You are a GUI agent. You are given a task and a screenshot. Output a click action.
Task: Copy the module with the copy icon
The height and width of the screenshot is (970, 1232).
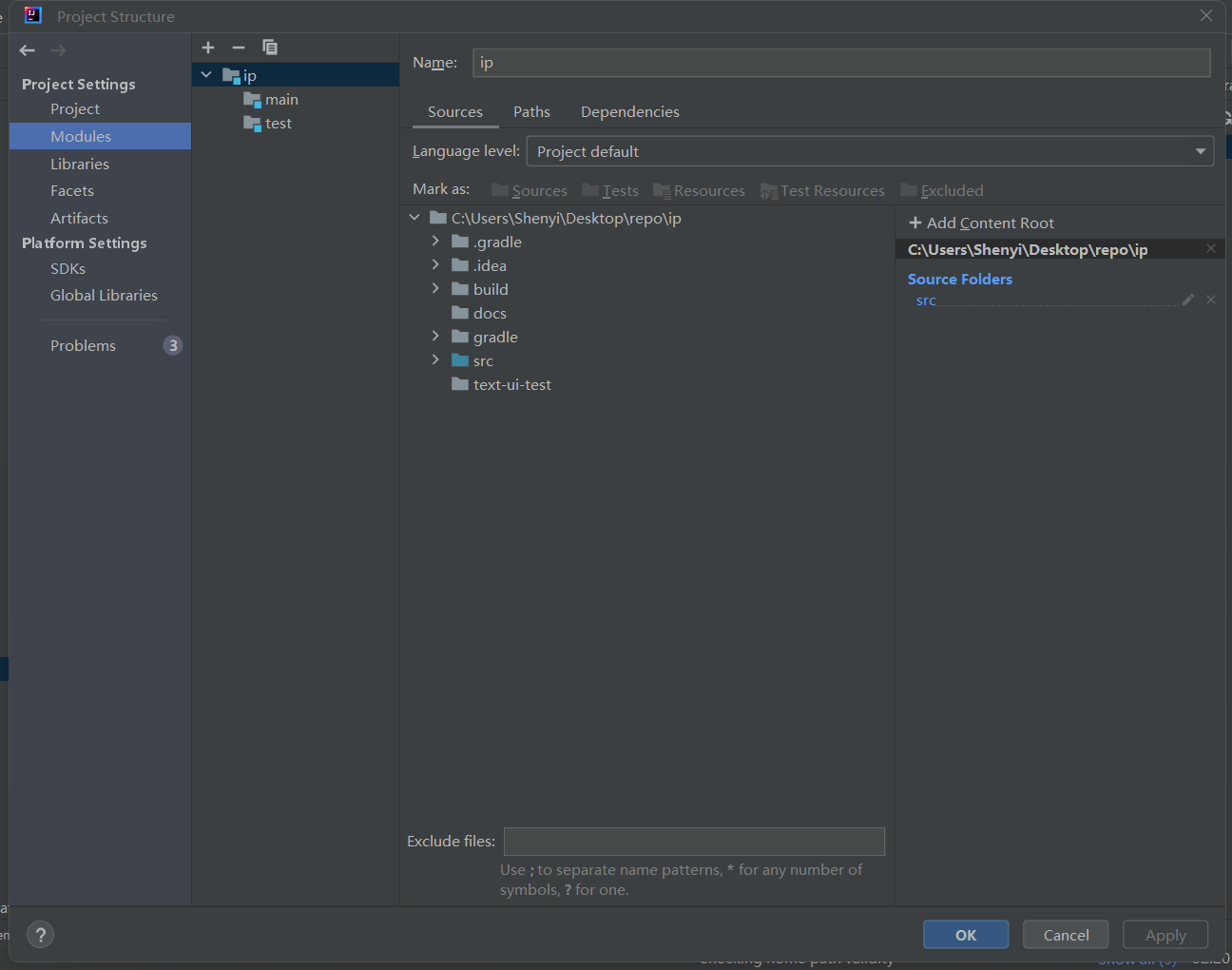pos(269,47)
